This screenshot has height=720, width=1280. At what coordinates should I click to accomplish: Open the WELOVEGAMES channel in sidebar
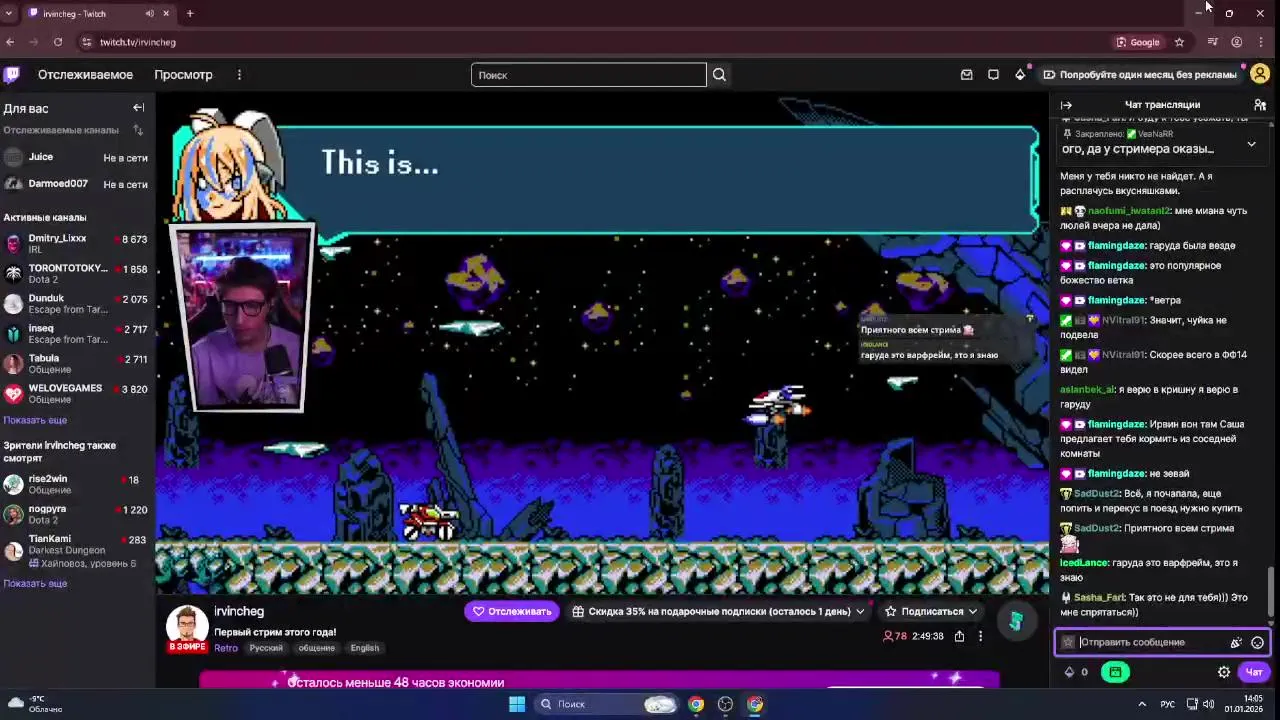coord(77,393)
